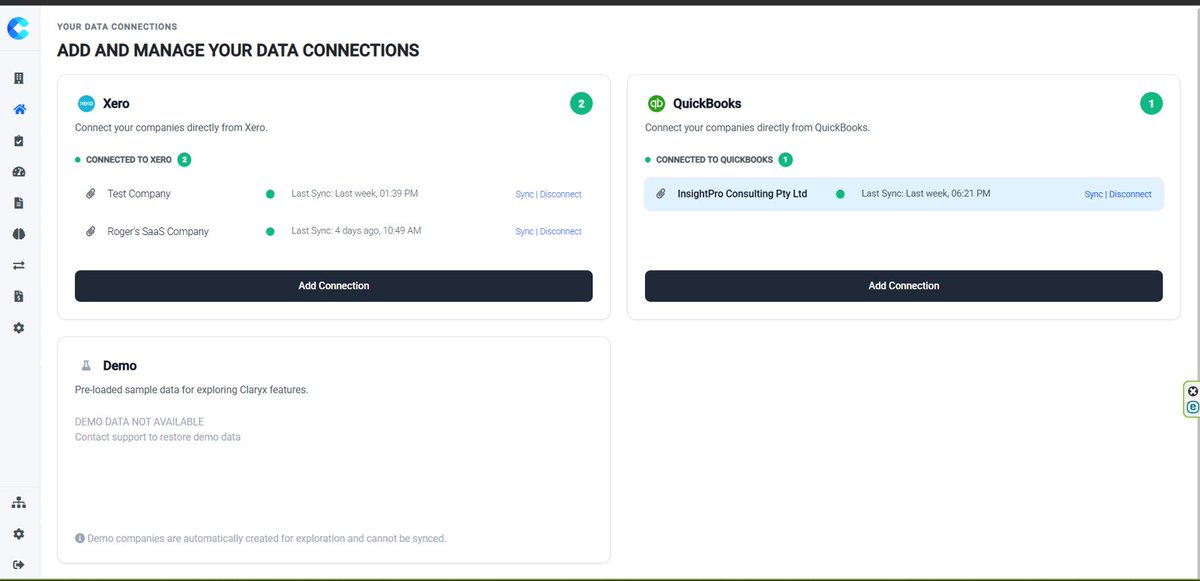The image size is (1200, 581).
Task: Click the Xero logo icon
Action: [87, 103]
